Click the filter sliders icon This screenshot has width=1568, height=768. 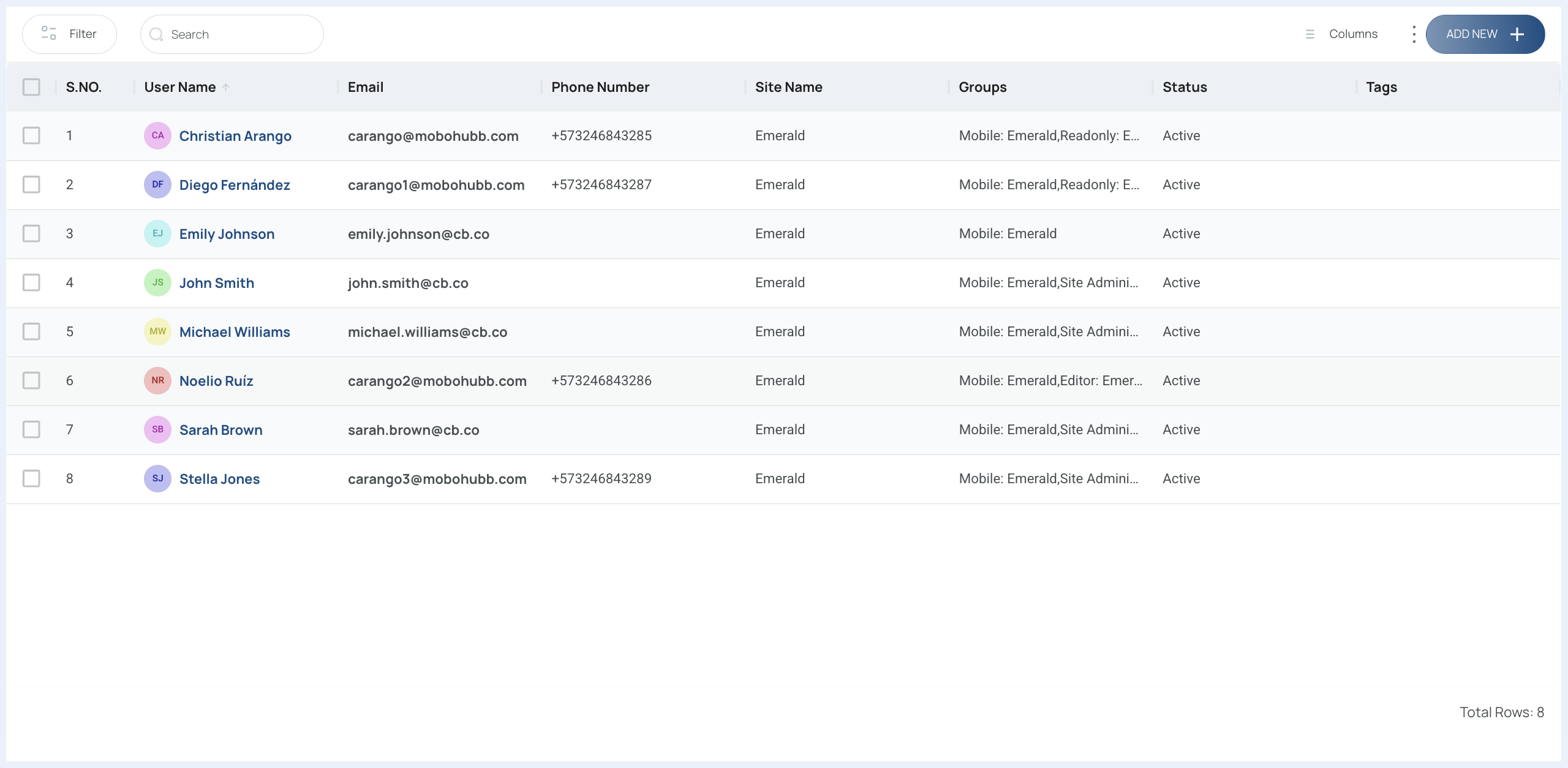(x=49, y=33)
